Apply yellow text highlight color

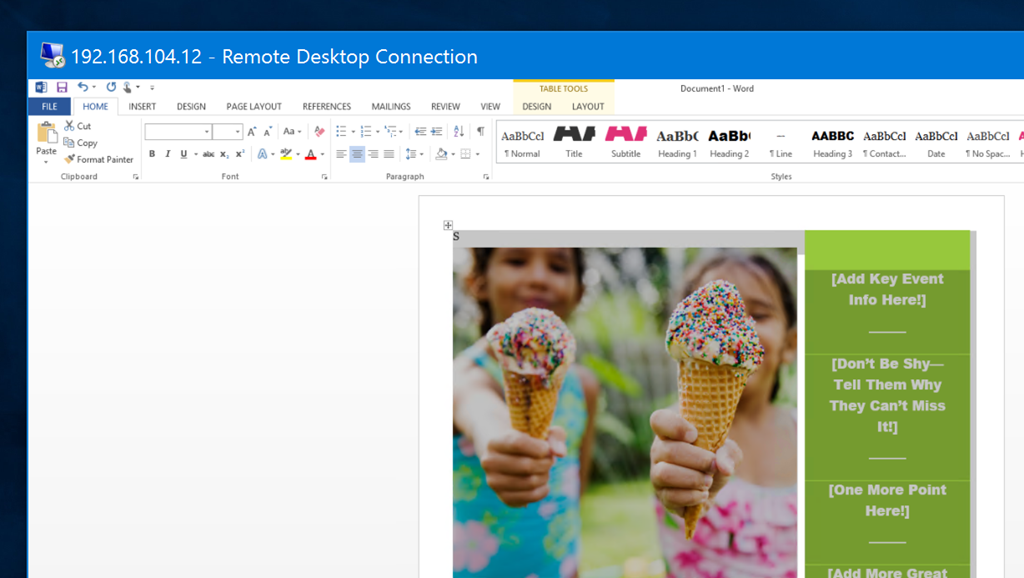(x=286, y=154)
